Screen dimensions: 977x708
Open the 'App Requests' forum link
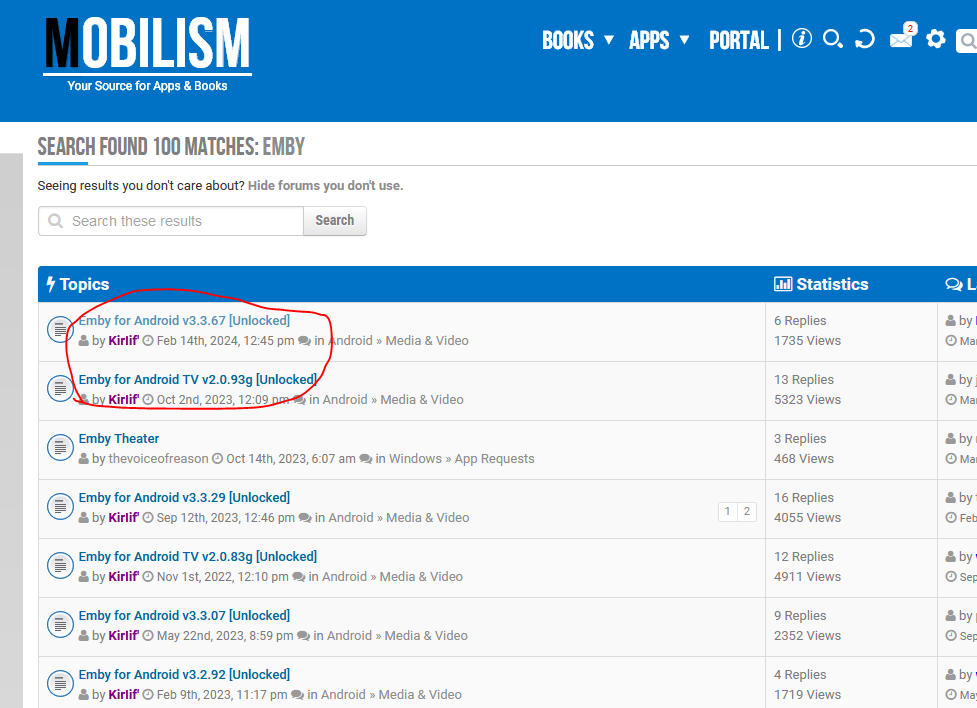494,459
